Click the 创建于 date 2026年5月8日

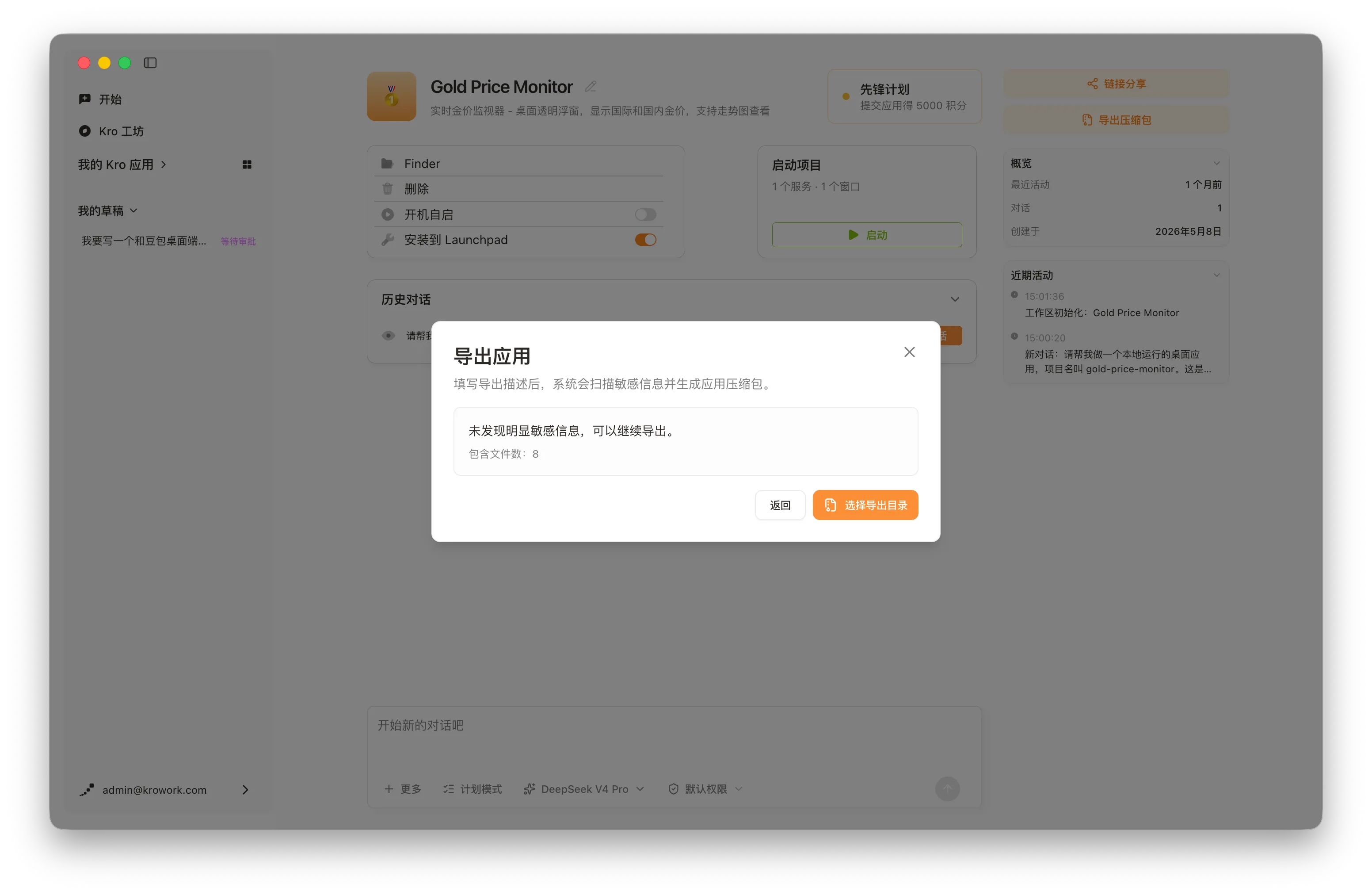[1188, 231]
